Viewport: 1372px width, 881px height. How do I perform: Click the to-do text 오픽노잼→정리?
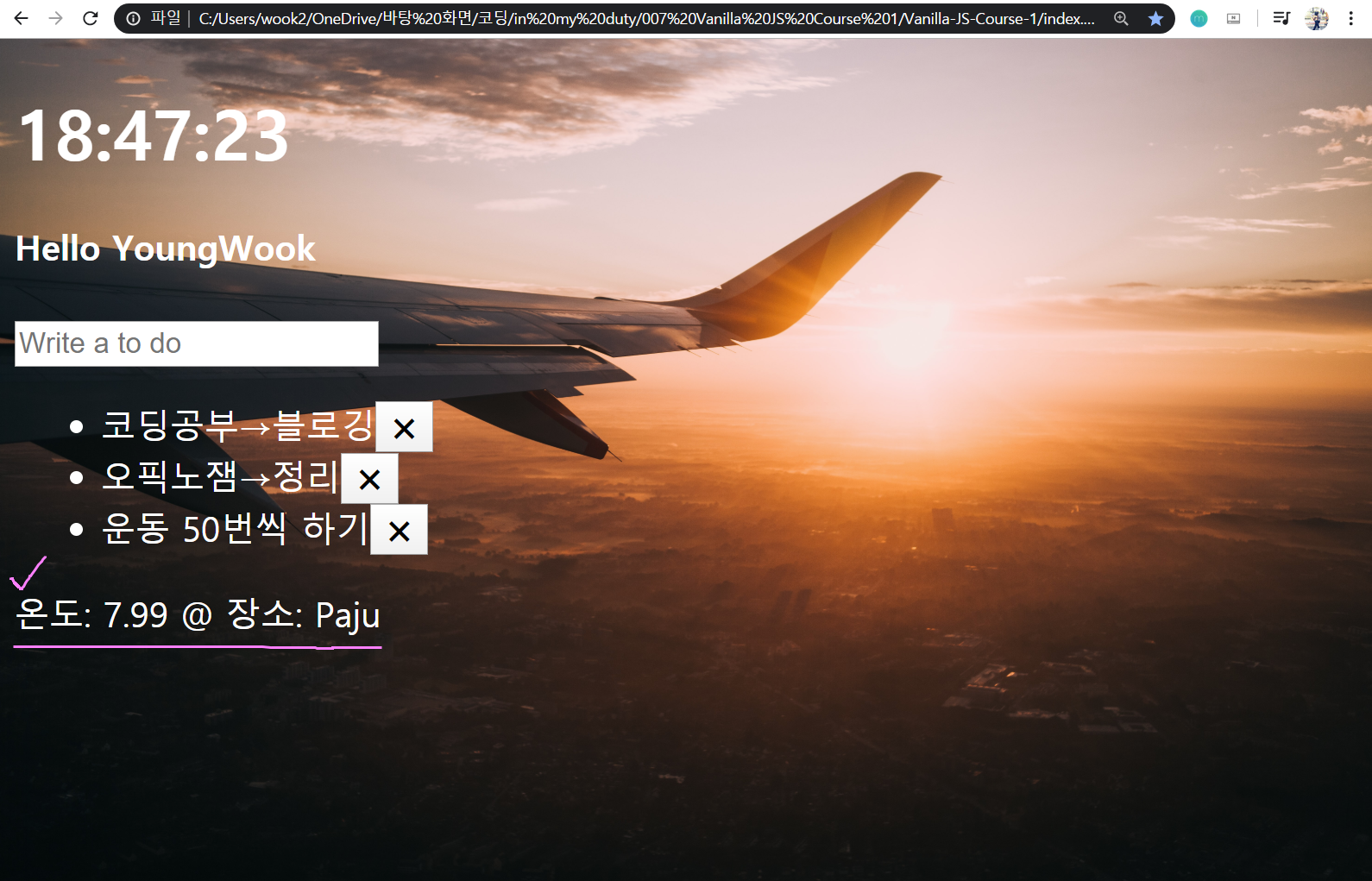[220, 476]
